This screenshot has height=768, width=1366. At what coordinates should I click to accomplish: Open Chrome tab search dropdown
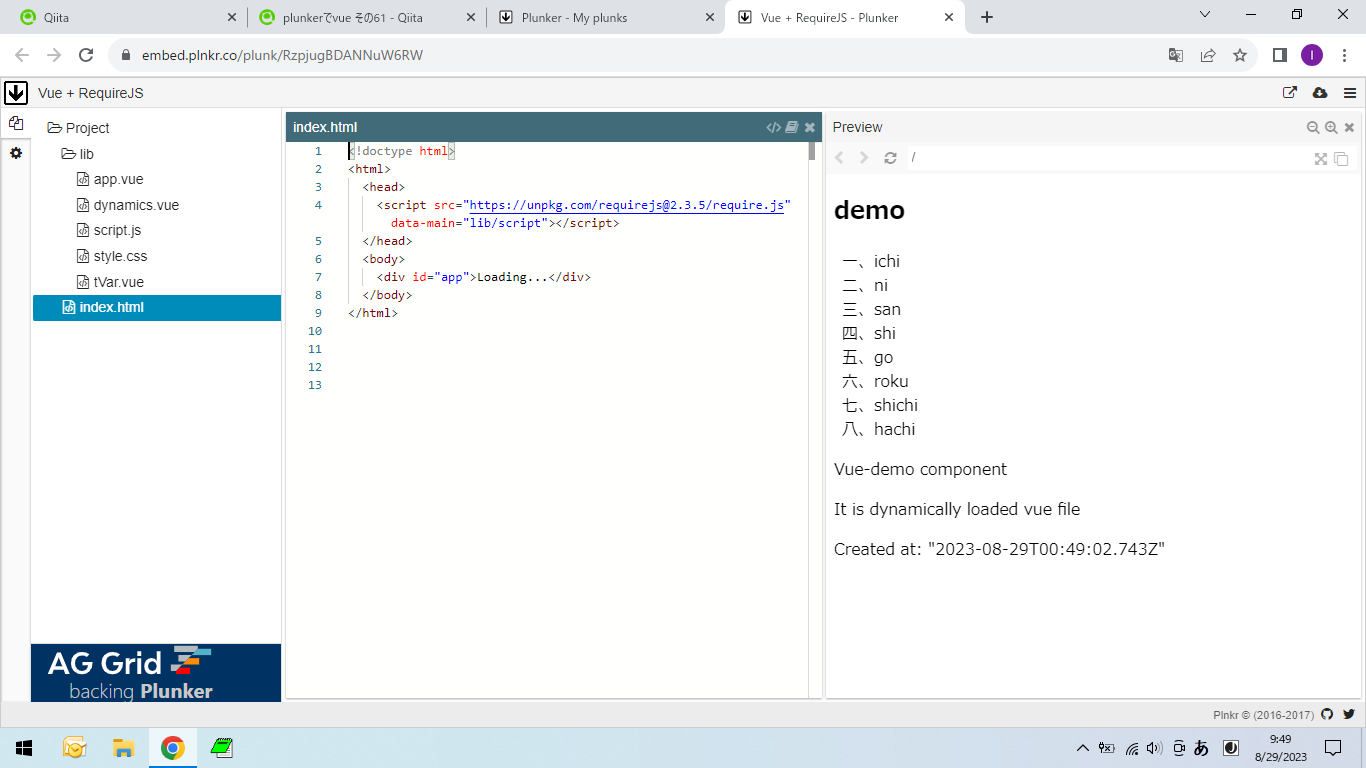1205,14
